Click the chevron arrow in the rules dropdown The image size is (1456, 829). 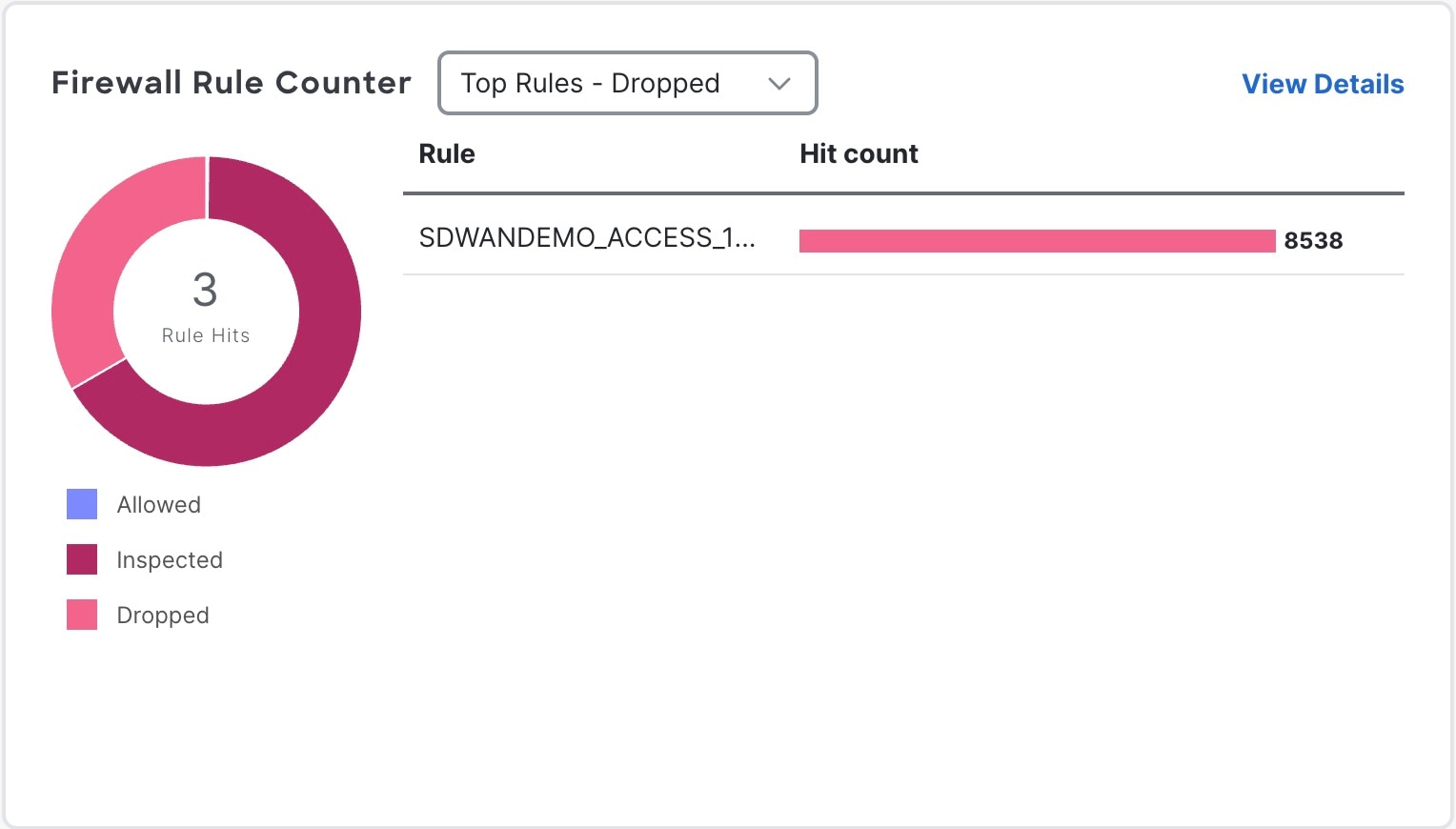click(779, 84)
